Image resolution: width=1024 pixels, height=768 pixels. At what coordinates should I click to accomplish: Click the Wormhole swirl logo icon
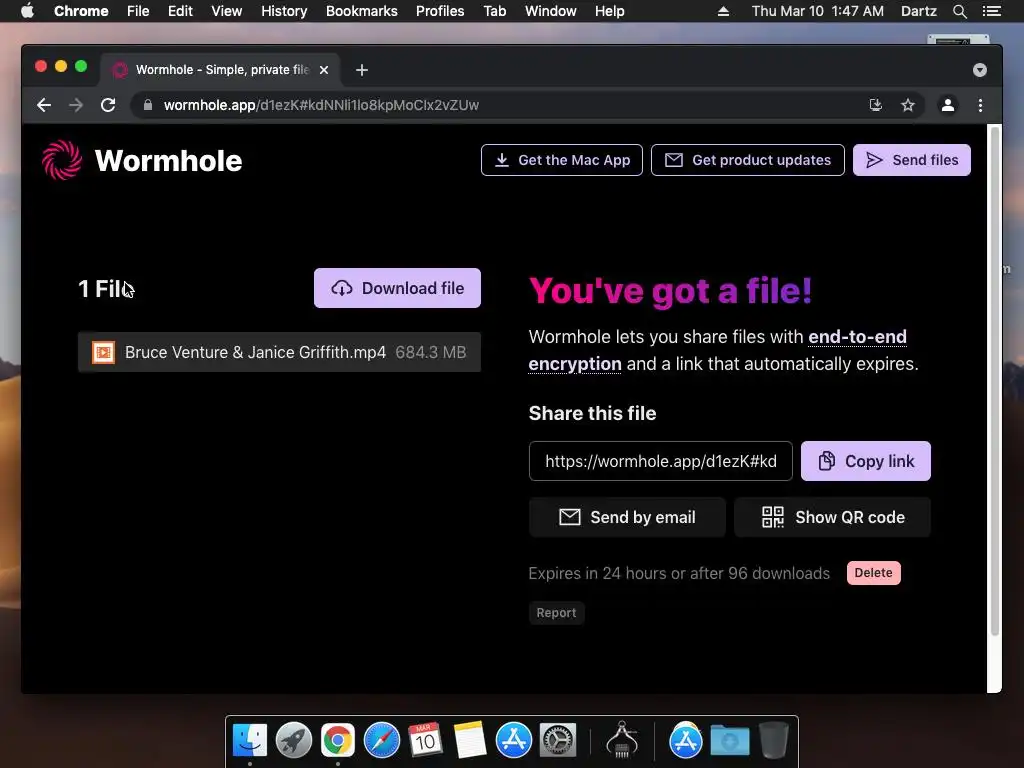coord(62,160)
